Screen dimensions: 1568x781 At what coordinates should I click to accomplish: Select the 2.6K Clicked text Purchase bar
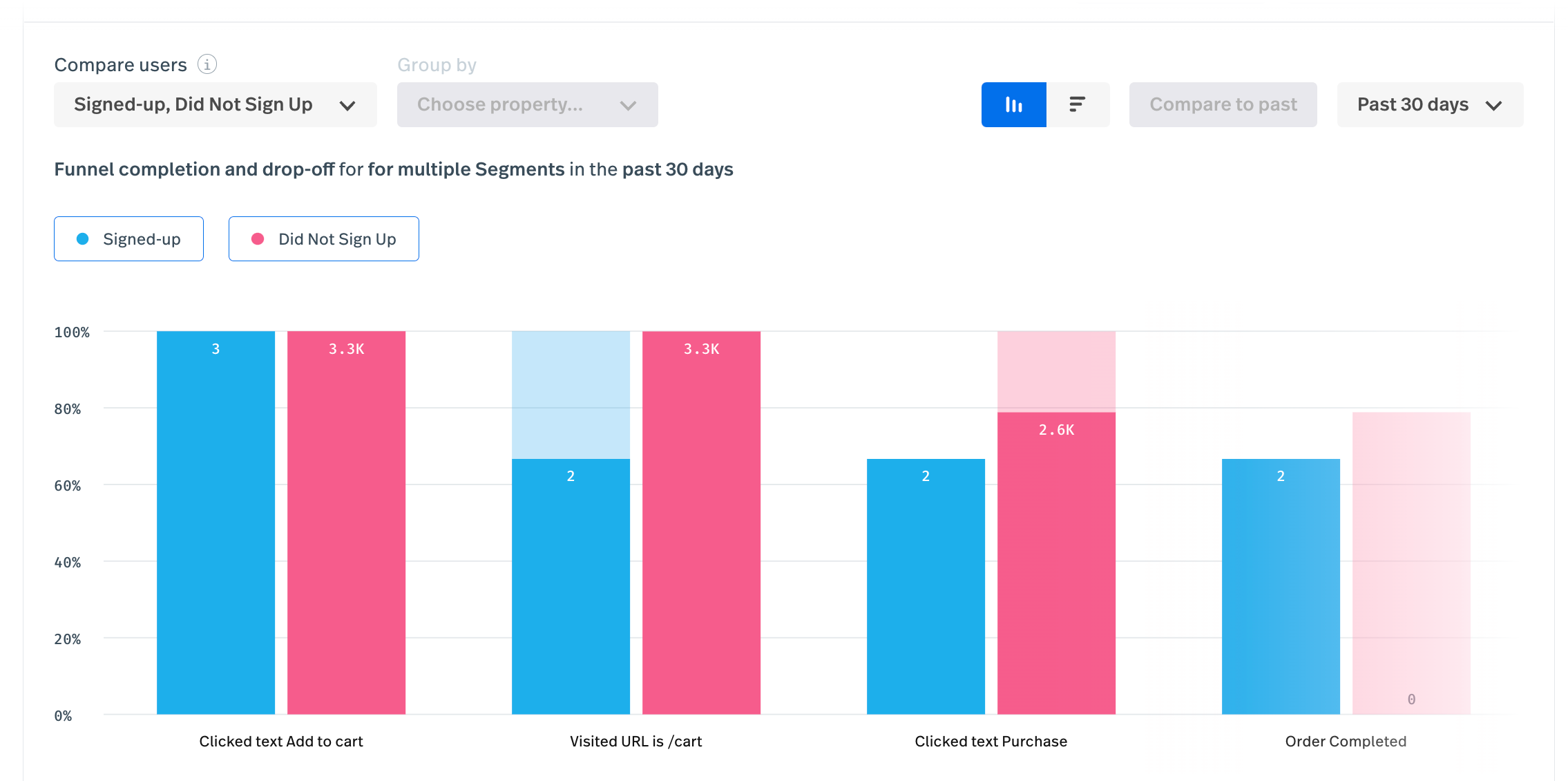click(1056, 563)
